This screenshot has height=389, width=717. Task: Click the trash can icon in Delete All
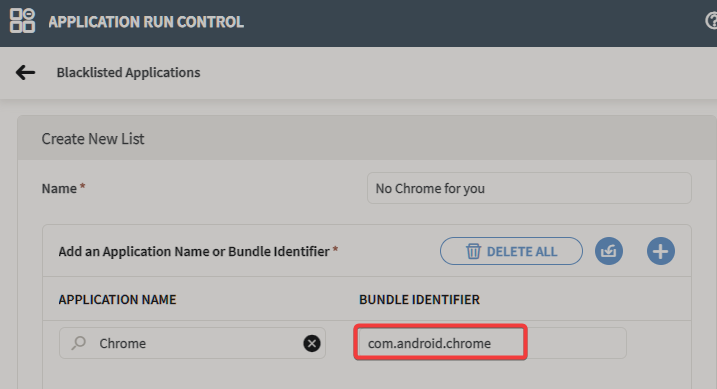[x=473, y=251]
